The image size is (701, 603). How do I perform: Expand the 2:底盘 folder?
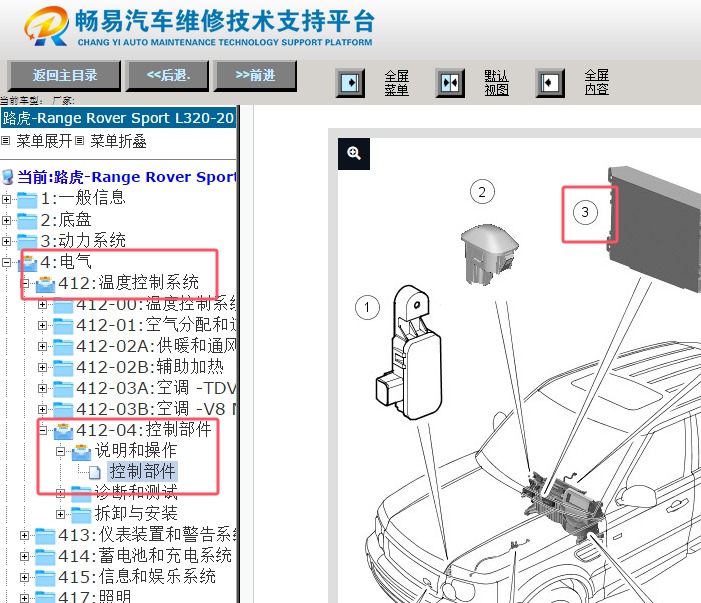coord(6,220)
